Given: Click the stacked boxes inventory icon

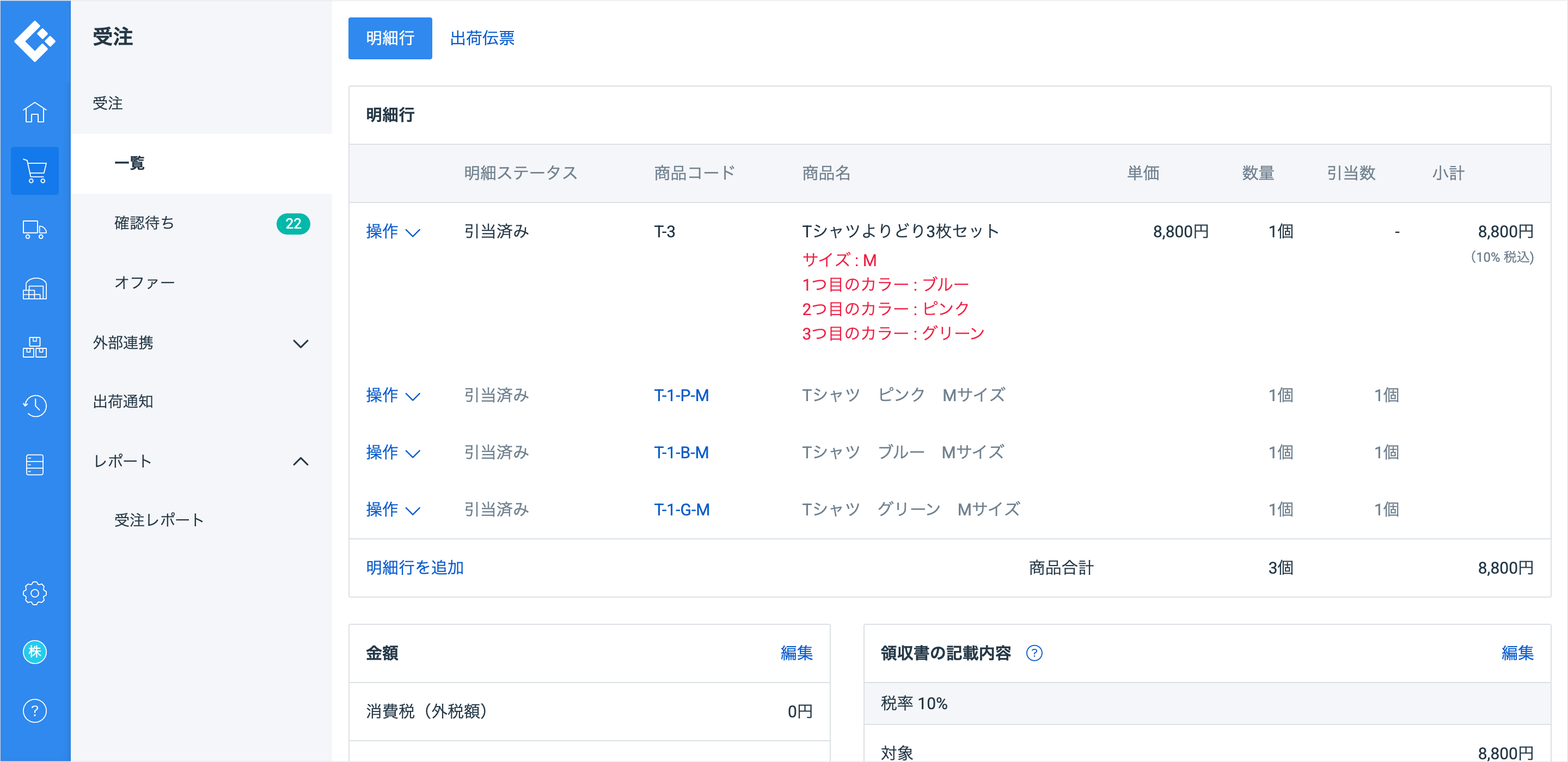Looking at the screenshot, I should click(x=35, y=347).
